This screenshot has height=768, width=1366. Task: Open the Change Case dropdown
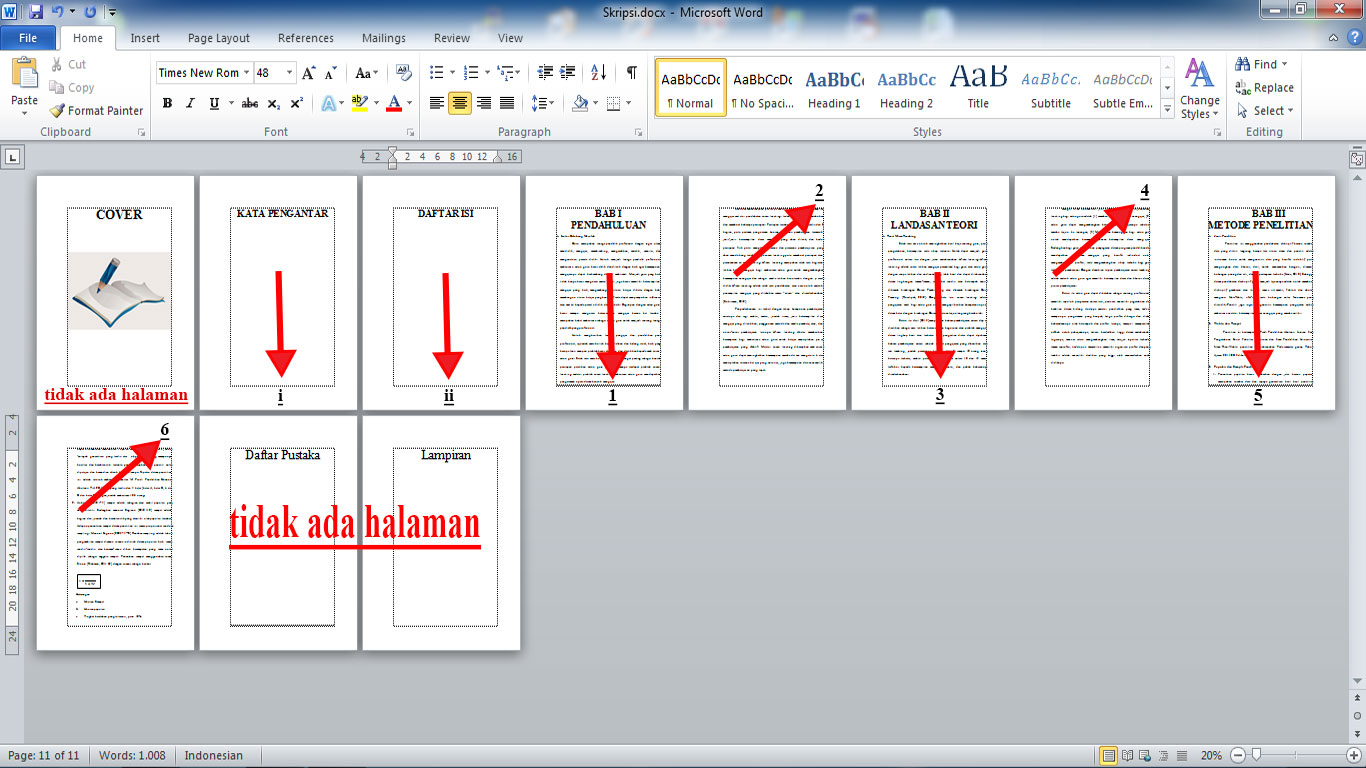tap(366, 73)
